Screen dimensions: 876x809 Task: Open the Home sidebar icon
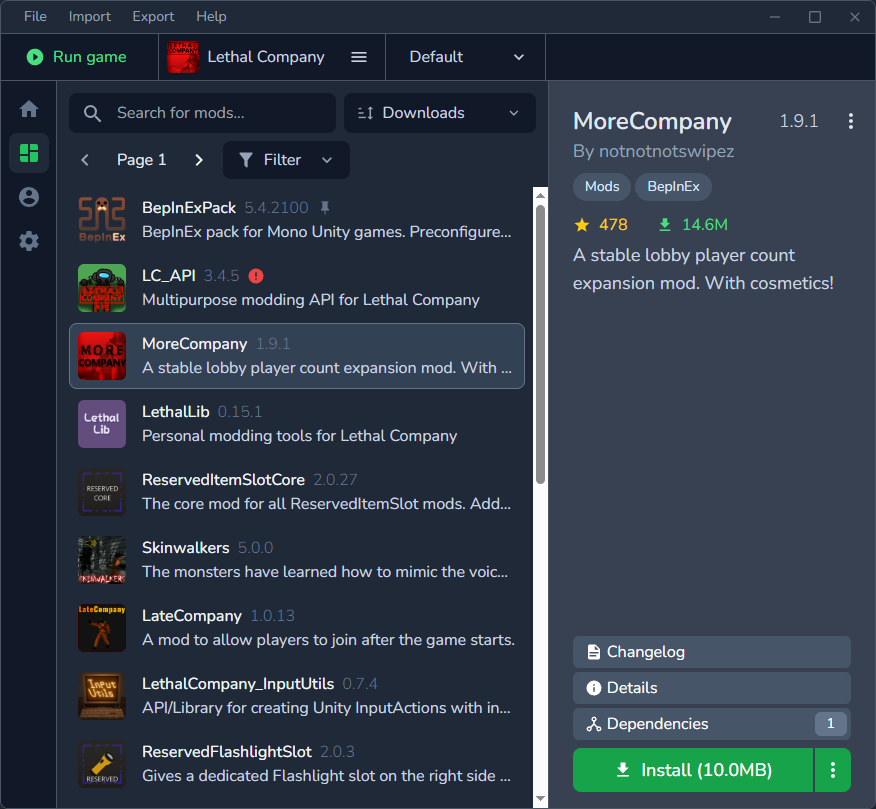(29, 108)
